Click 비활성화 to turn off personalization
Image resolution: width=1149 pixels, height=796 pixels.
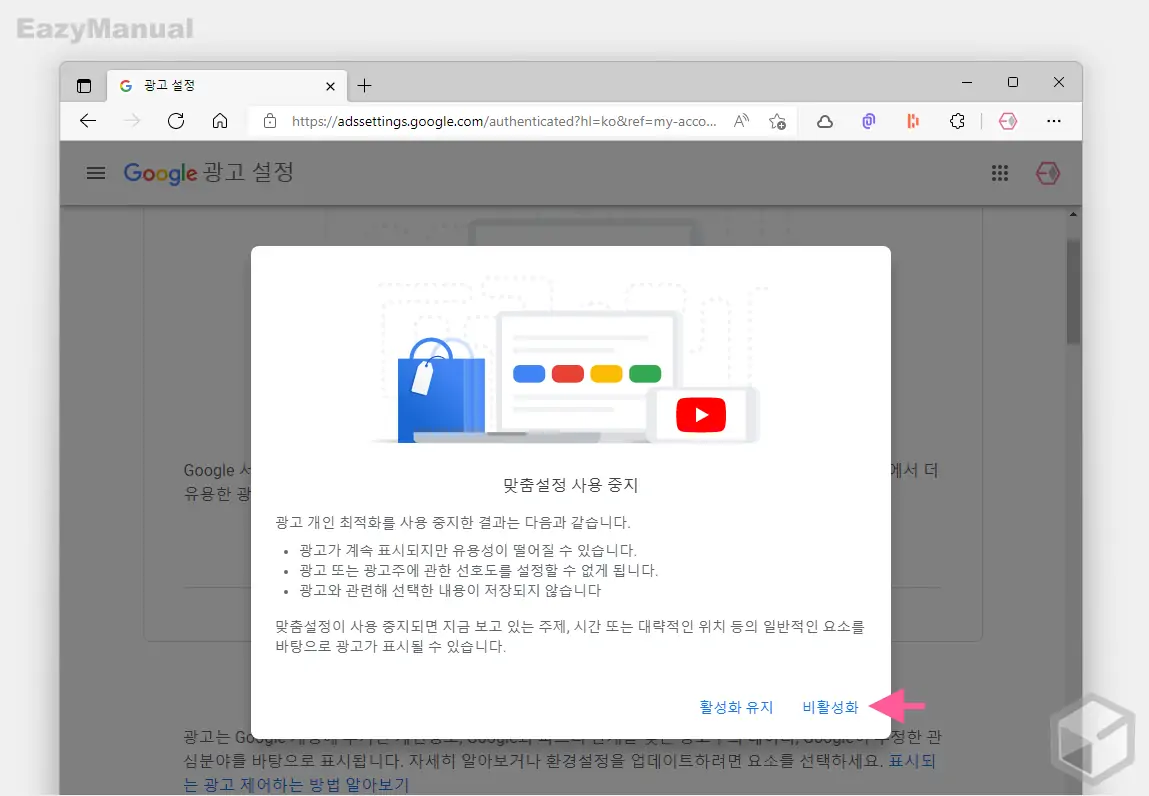pyautogui.click(x=830, y=707)
